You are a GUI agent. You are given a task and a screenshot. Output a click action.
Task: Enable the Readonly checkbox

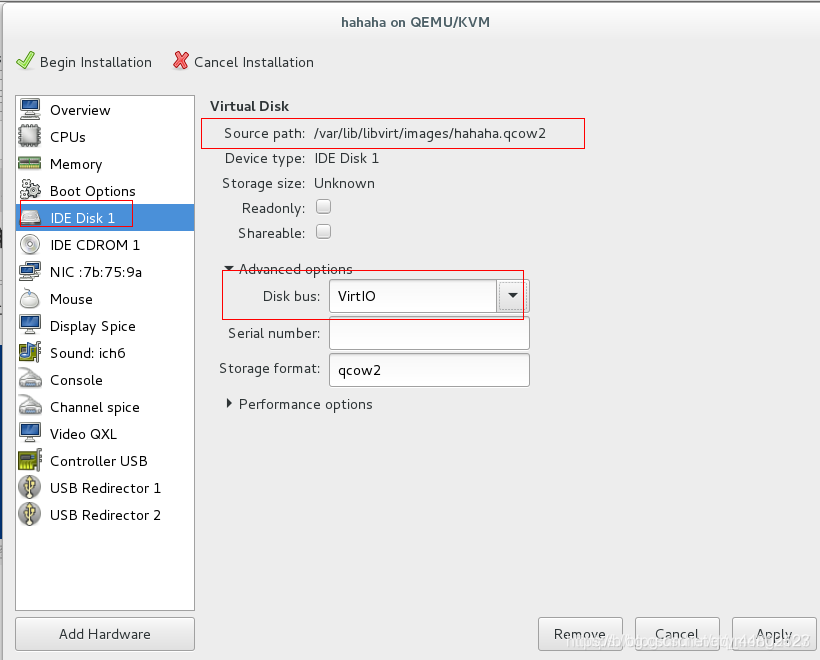[x=323, y=207]
